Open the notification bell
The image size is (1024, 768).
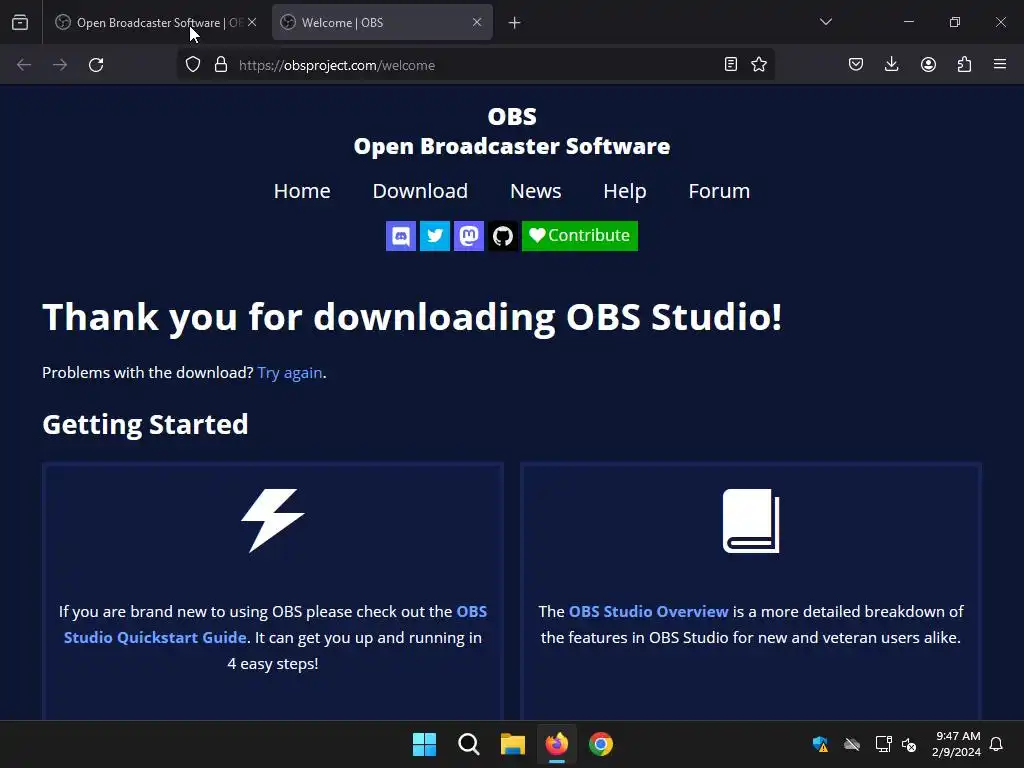996,744
